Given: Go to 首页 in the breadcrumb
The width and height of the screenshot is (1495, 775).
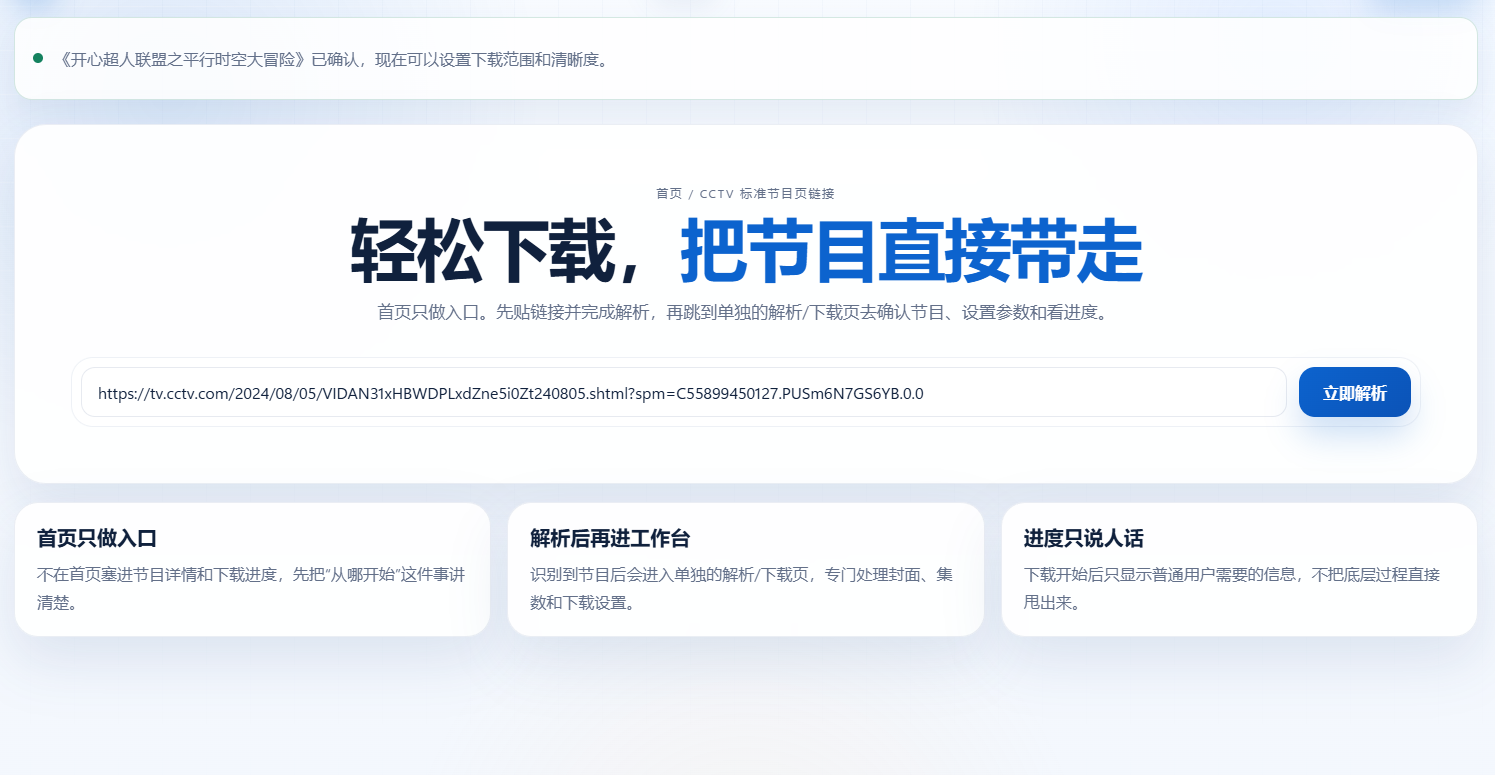Looking at the screenshot, I should pos(668,194).
